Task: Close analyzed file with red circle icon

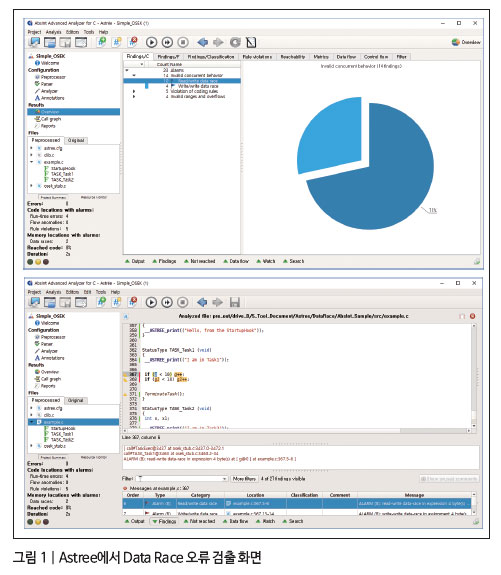Action: [x=472, y=316]
